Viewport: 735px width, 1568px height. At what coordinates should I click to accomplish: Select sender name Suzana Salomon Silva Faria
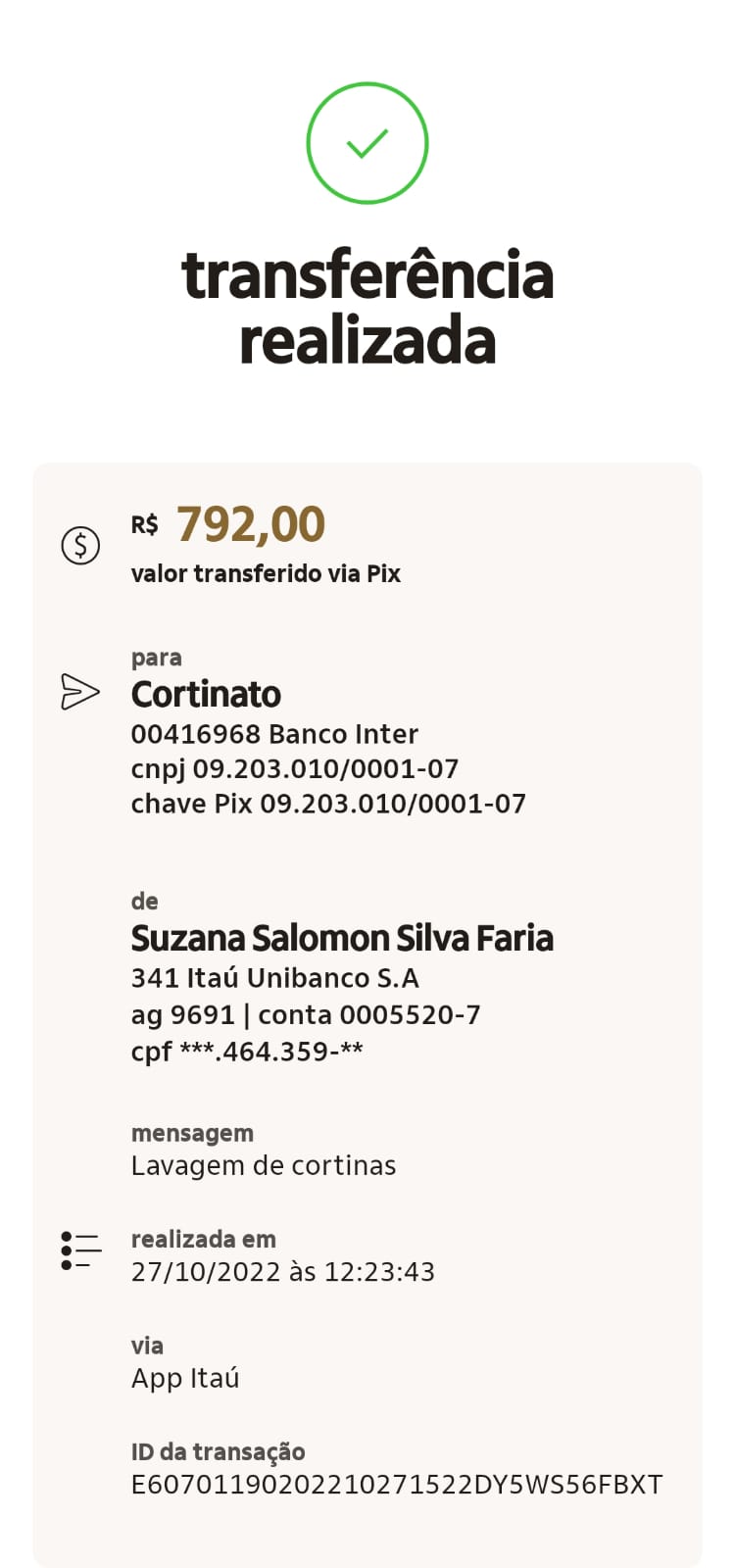(x=342, y=938)
